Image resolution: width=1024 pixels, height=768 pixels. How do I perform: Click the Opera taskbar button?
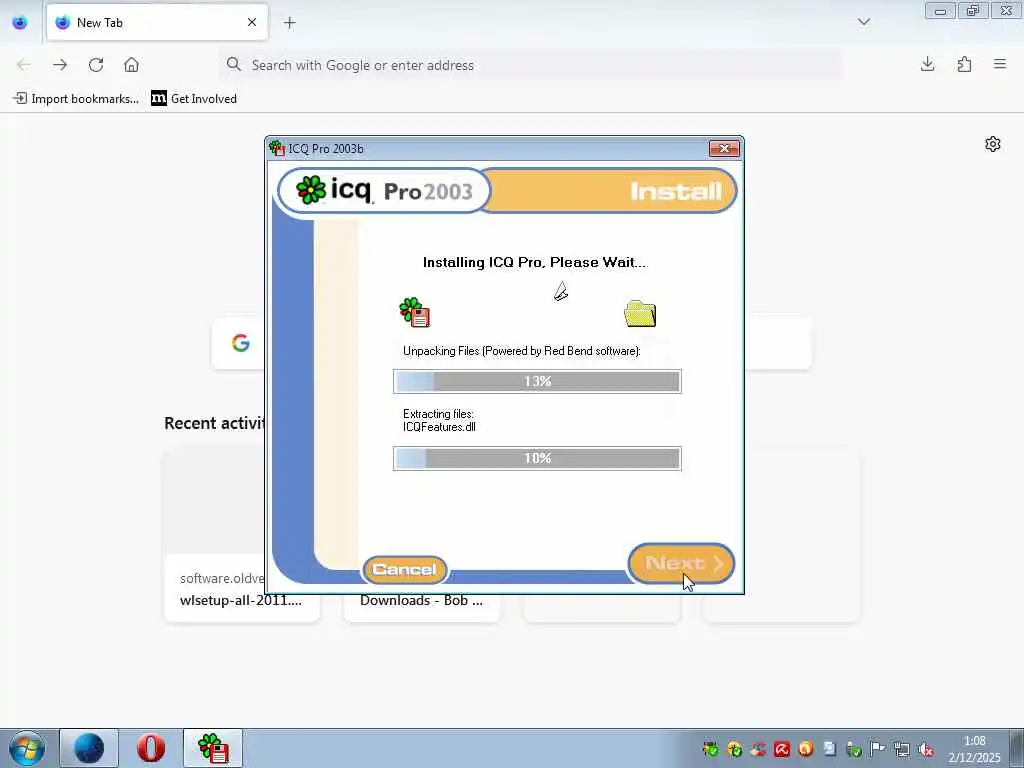click(150, 748)
